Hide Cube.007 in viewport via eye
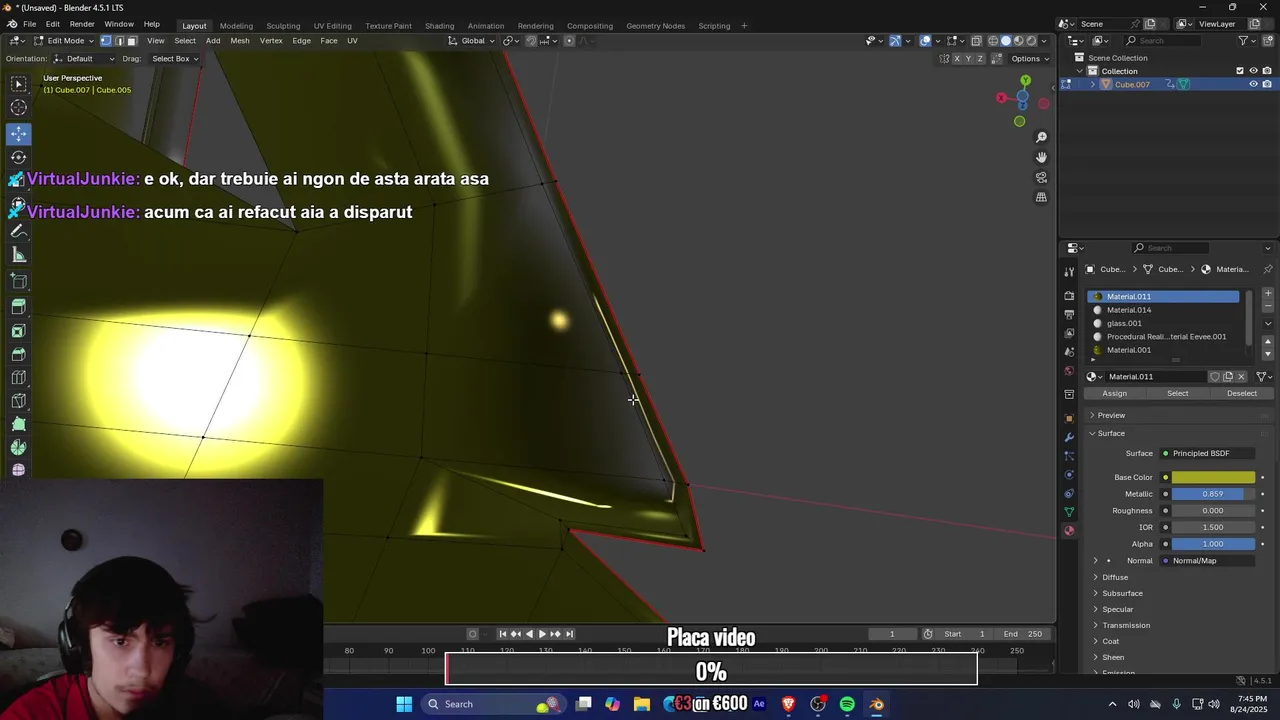Viewport: 1280px width, 720px height. pyautogui.click(x=1253, y=84)
